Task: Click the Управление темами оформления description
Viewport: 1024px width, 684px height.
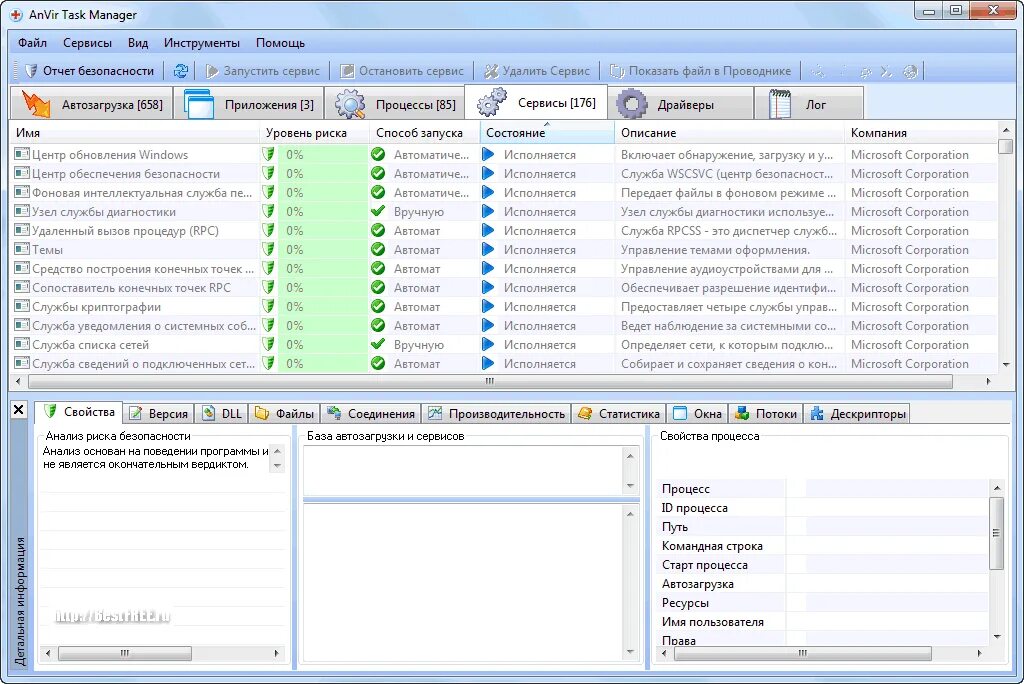Action: 715,250
